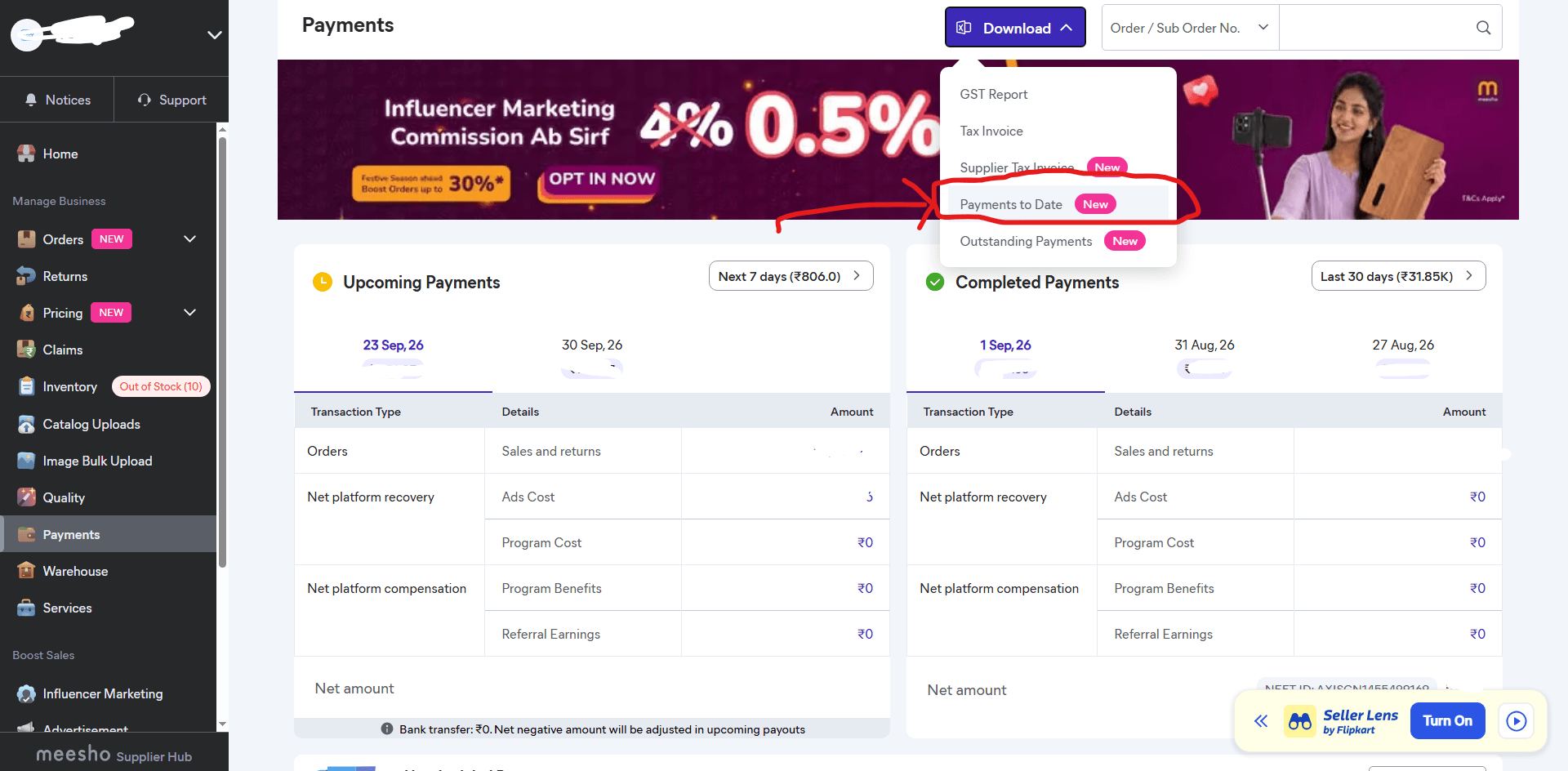
Task: Open the Quality section icon
Action: coord(26,497)
